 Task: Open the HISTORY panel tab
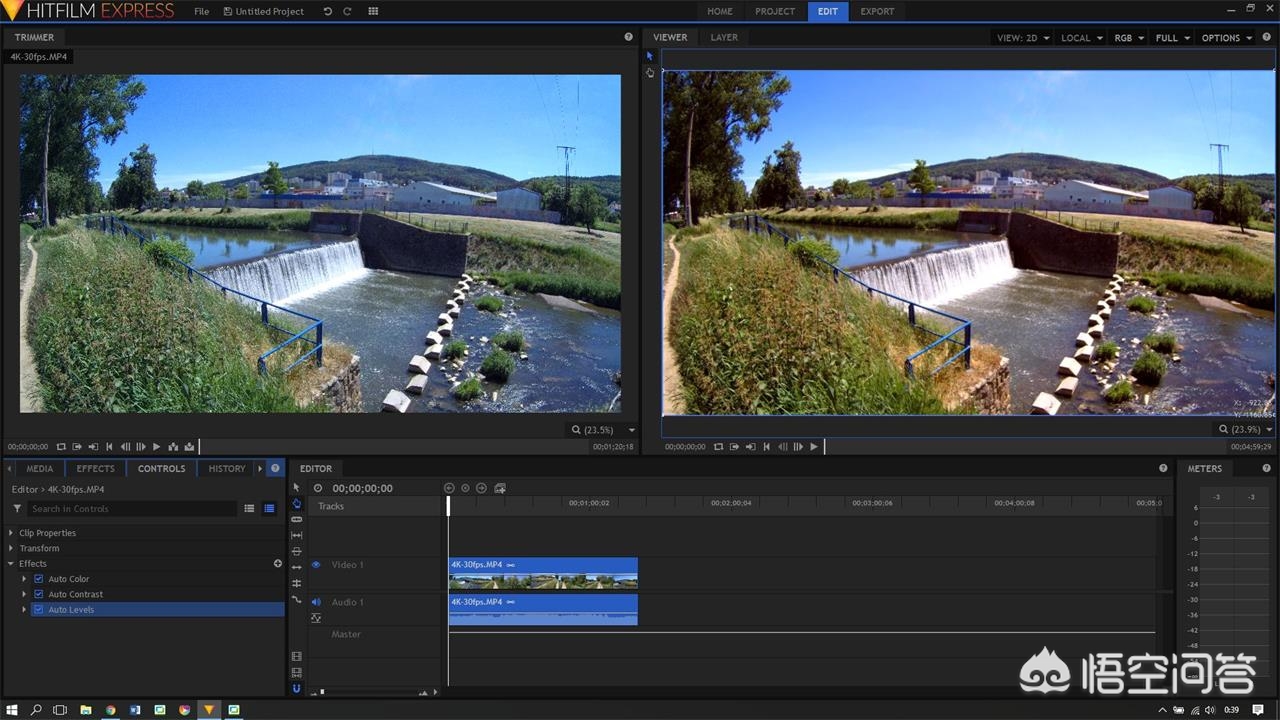[227, 468]
